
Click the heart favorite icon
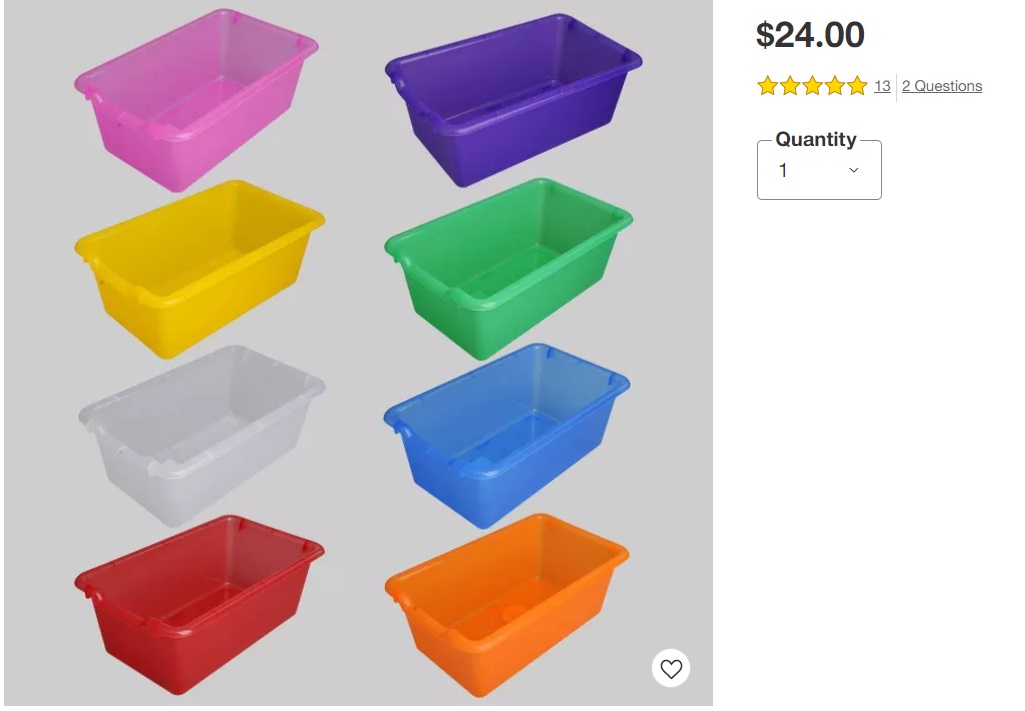pos(671,668)
